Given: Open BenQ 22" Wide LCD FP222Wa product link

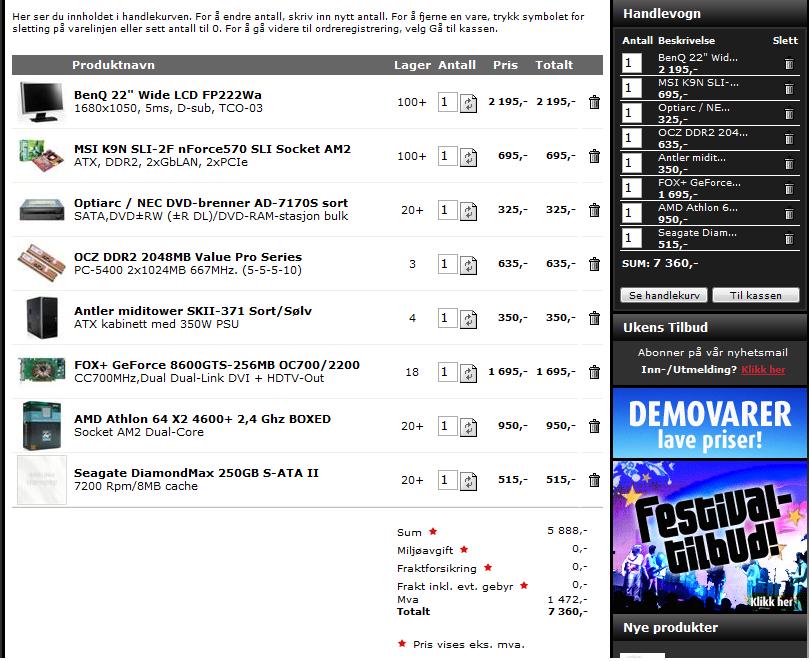Looking at the screenshot, I should coord(167,95).
